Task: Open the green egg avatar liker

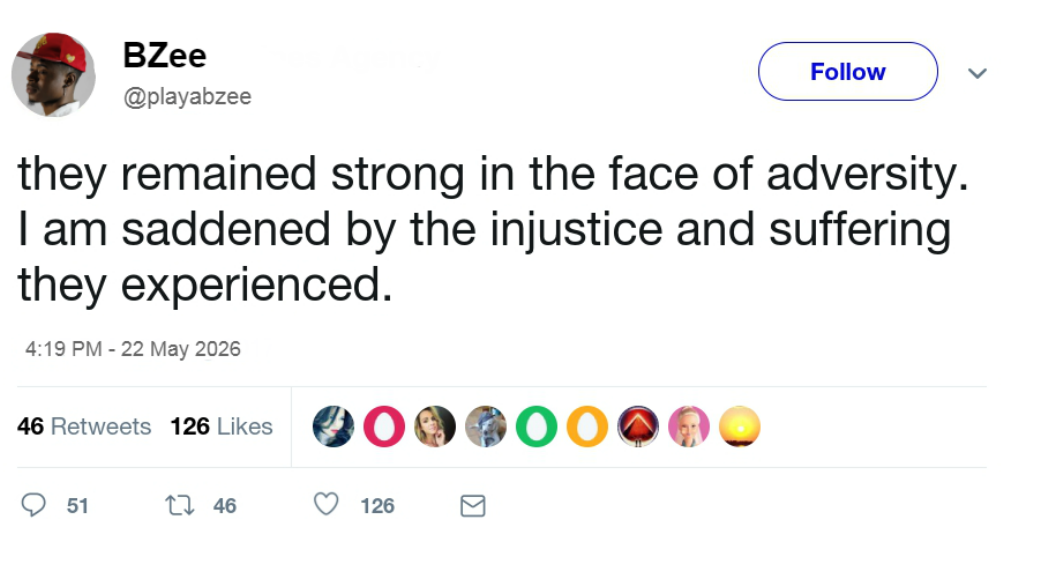Action: tap(536, 427)
